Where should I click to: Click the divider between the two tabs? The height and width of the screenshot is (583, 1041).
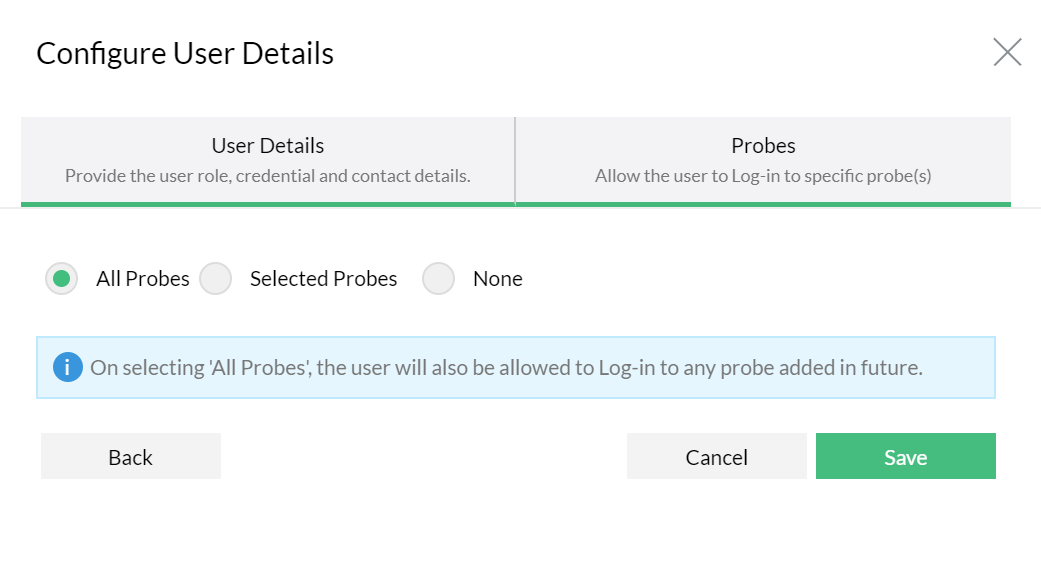(515, 160)
